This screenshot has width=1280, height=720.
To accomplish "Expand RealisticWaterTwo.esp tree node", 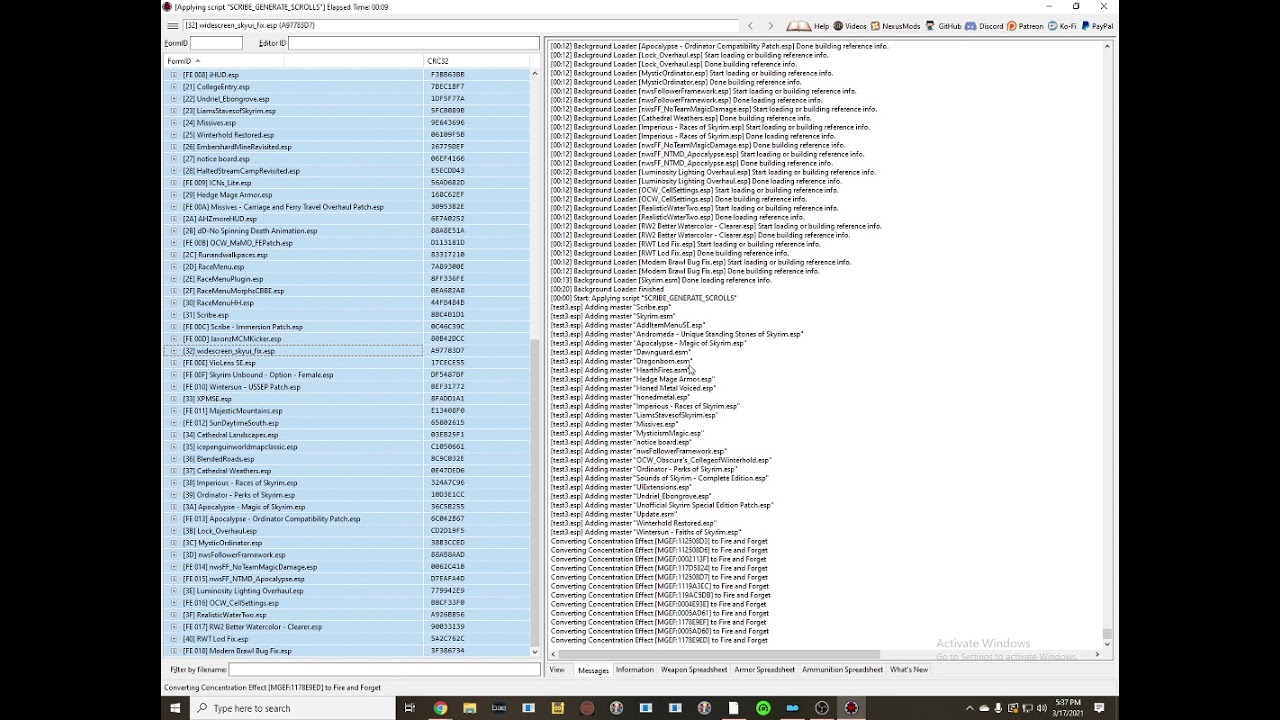I will point(173,615).
